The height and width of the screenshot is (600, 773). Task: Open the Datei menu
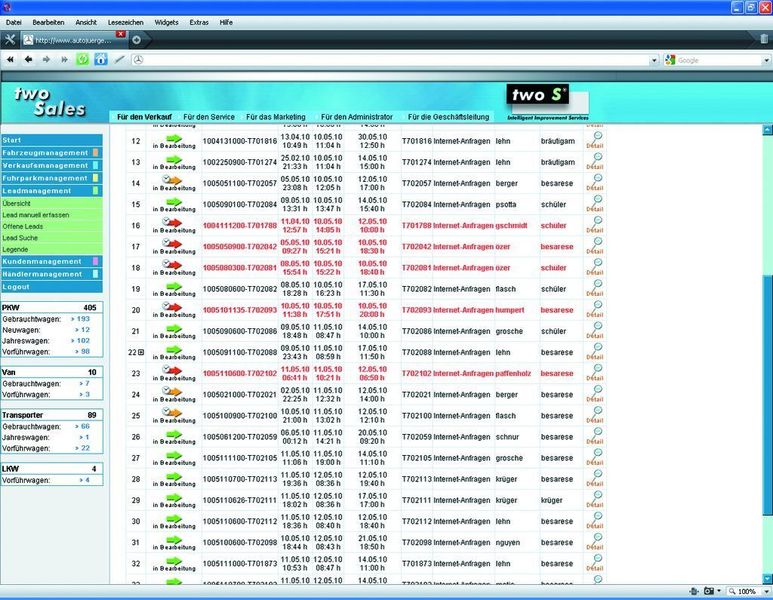14,23
